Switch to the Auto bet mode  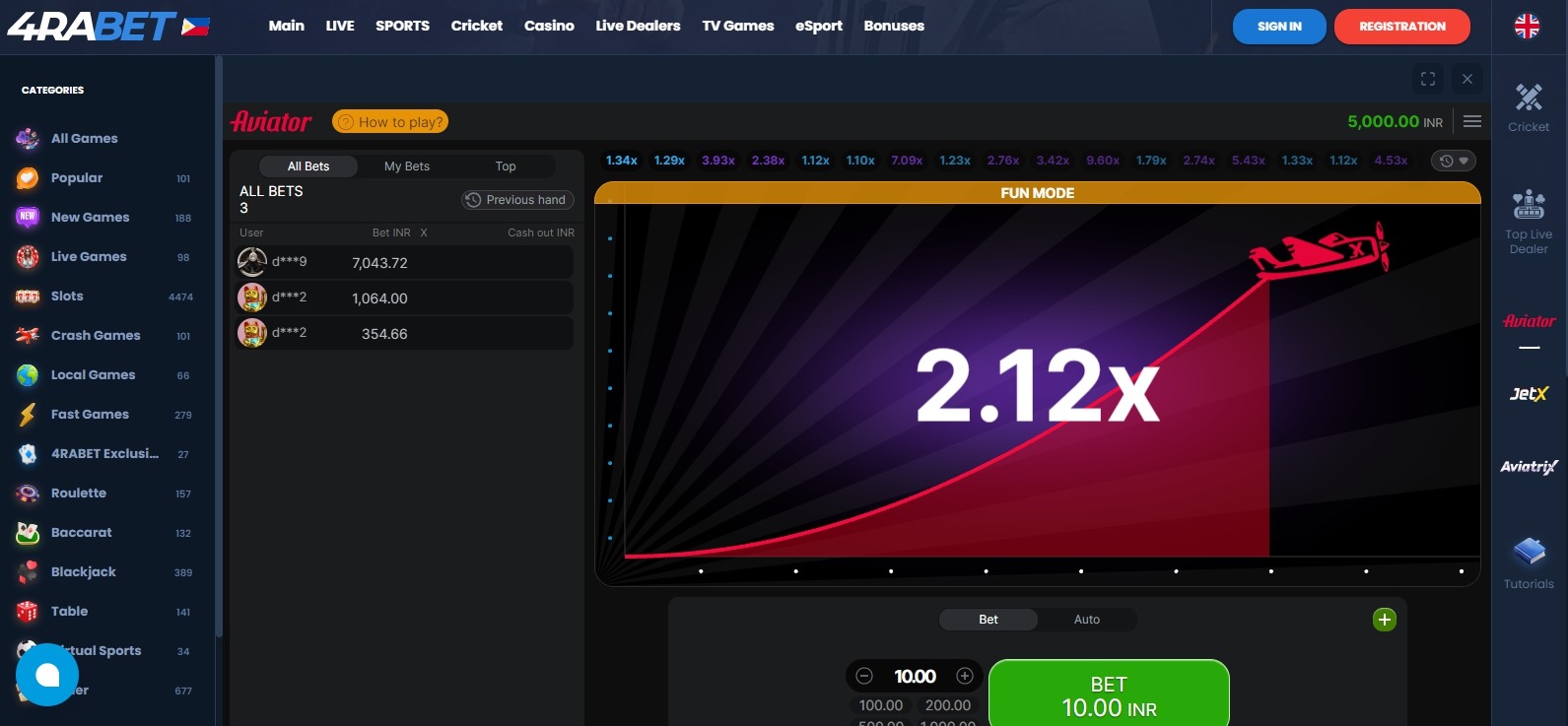(1087, 620)
